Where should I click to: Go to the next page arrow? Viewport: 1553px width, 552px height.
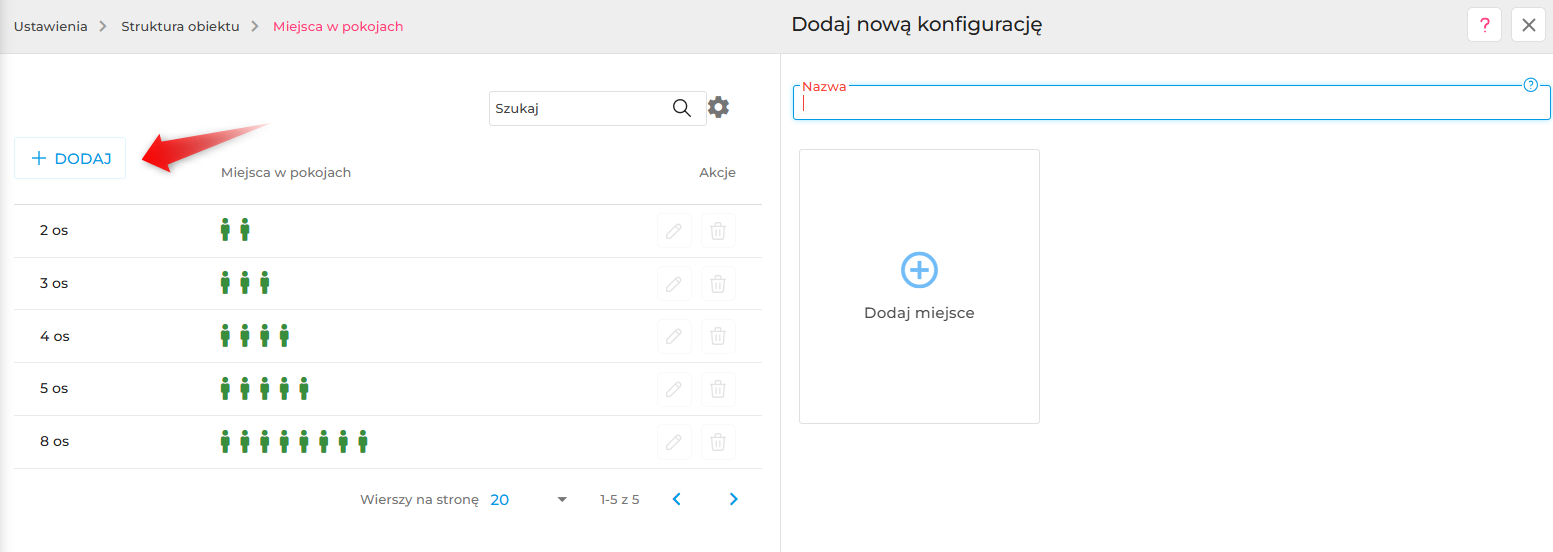pyautogui.click(x=734, y=499)
